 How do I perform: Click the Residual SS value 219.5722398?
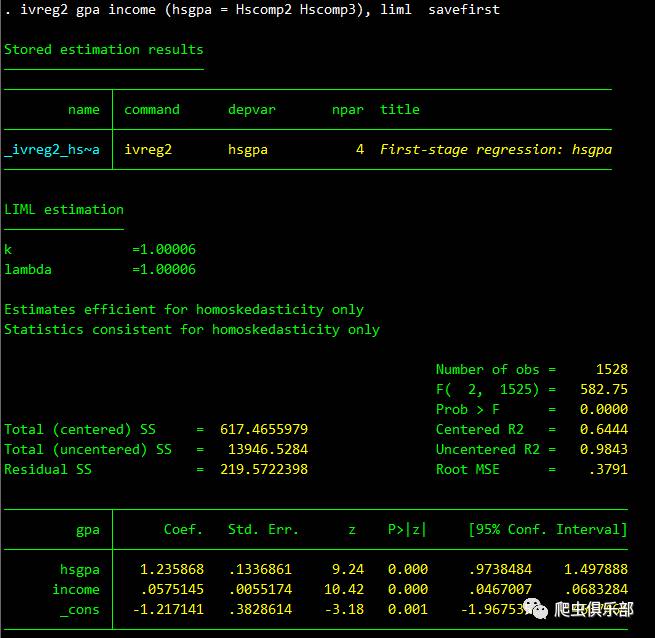264,469
